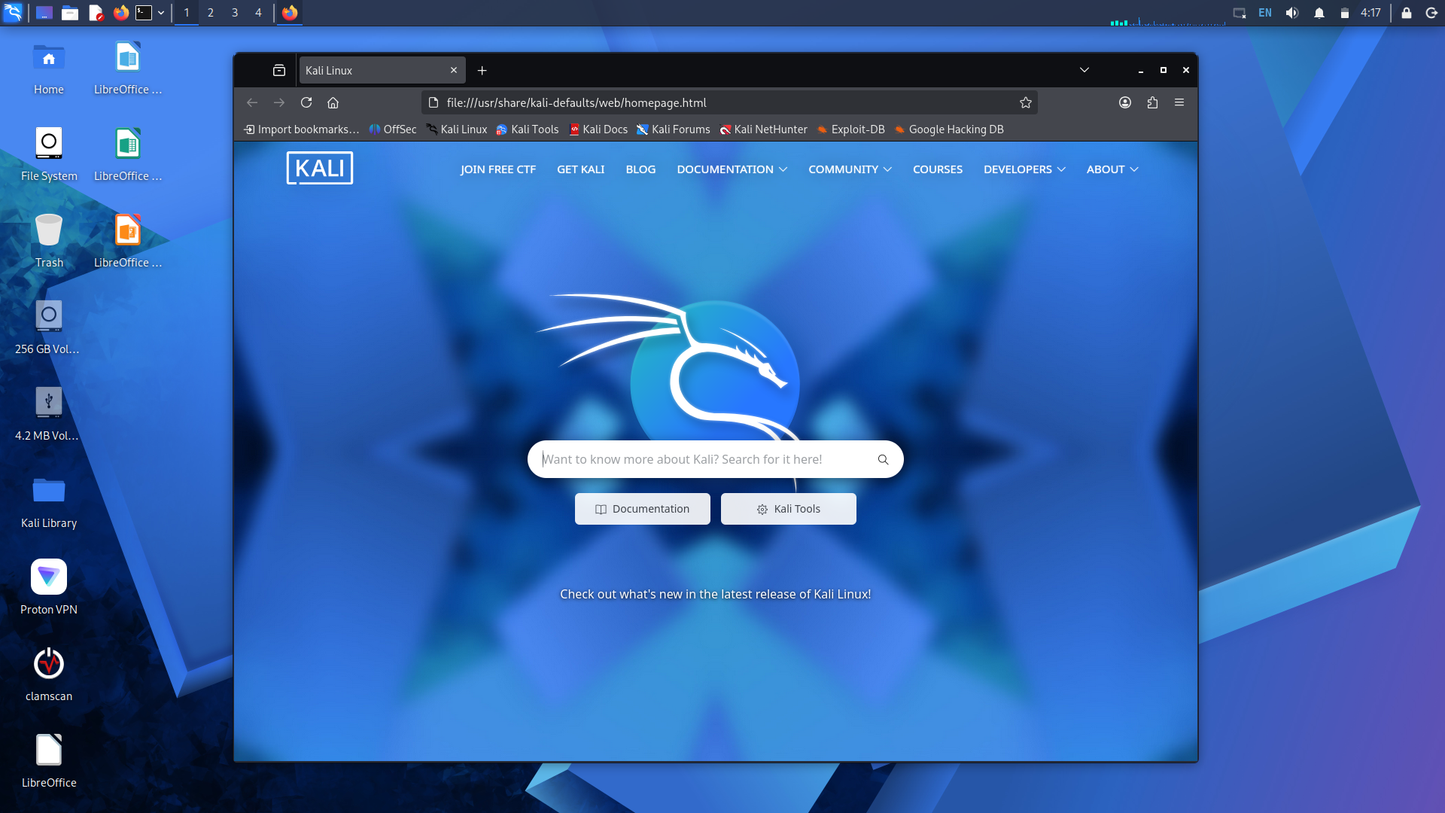Click the Firefox forward arrow

(279, 102)
